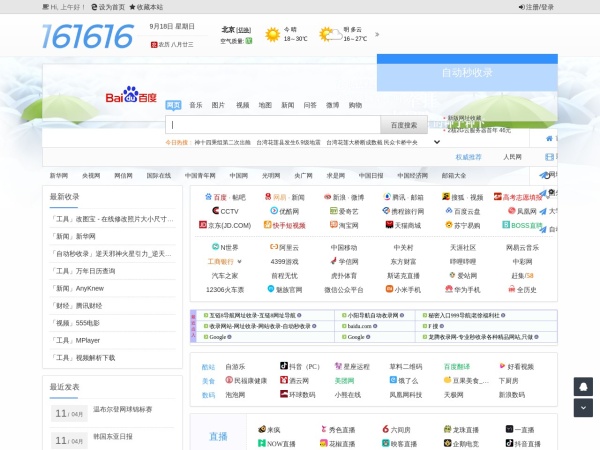The height and width of the screenshot is (450, 600).
Task: Click the 百度云盘 icon
Action: coord(449,211)
